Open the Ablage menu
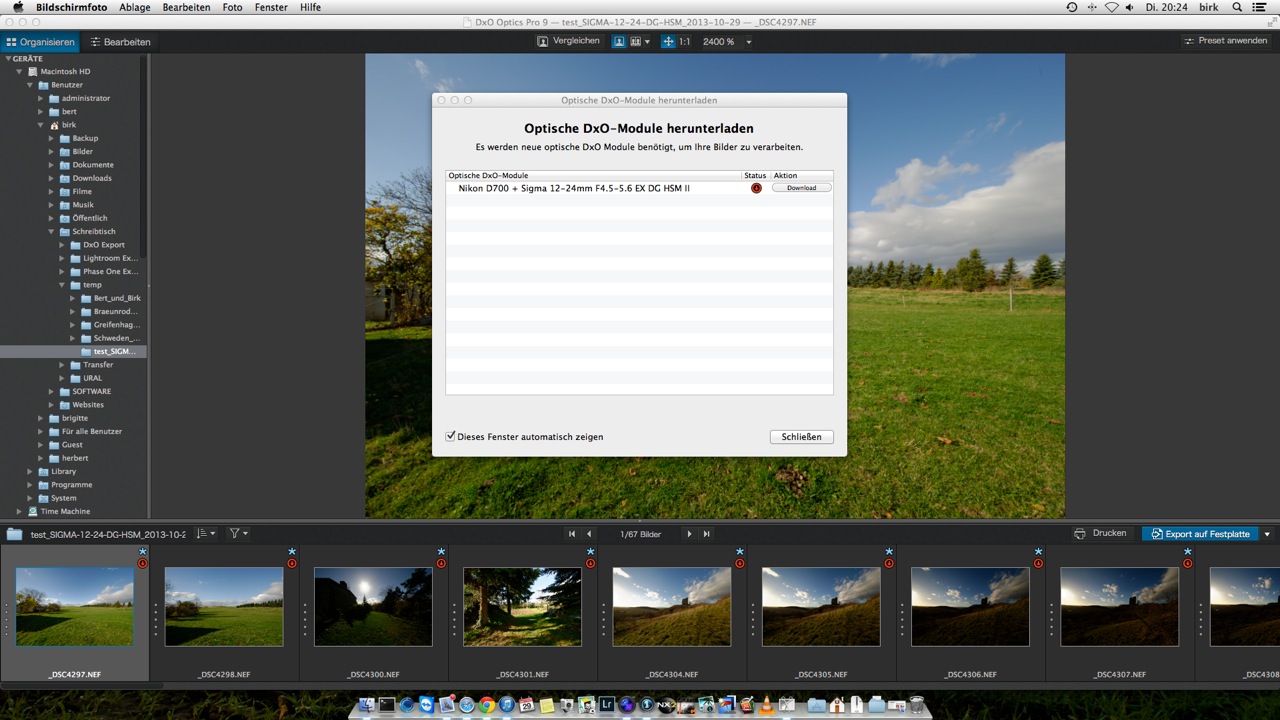Screen dimensions: 1280x720 (136, 7)
